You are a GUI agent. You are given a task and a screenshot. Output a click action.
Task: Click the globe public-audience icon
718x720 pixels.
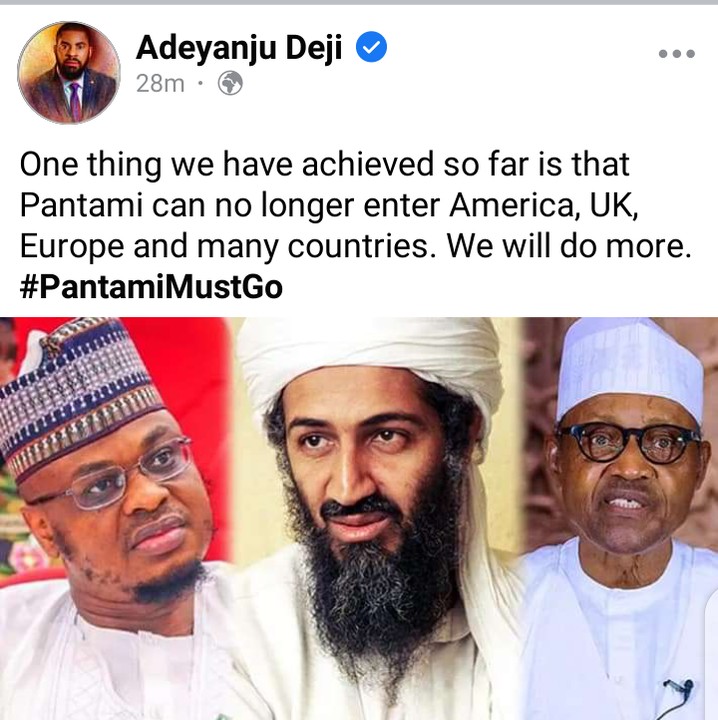230,83
